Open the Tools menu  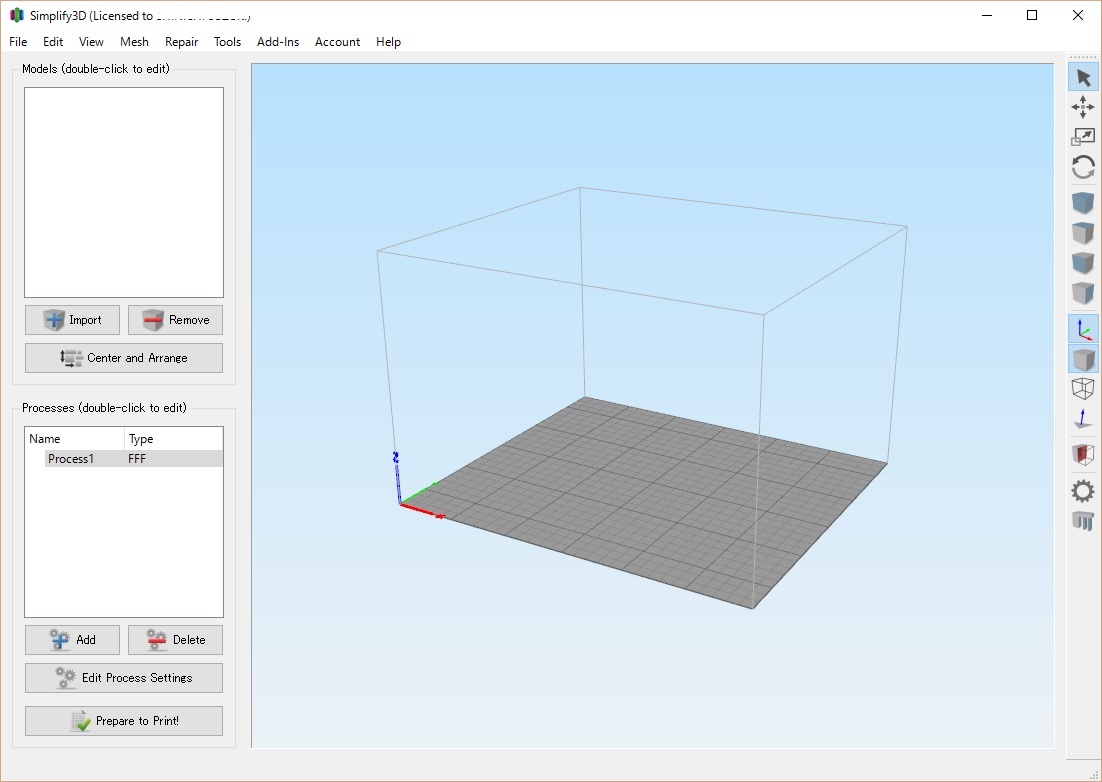[227, 42]
